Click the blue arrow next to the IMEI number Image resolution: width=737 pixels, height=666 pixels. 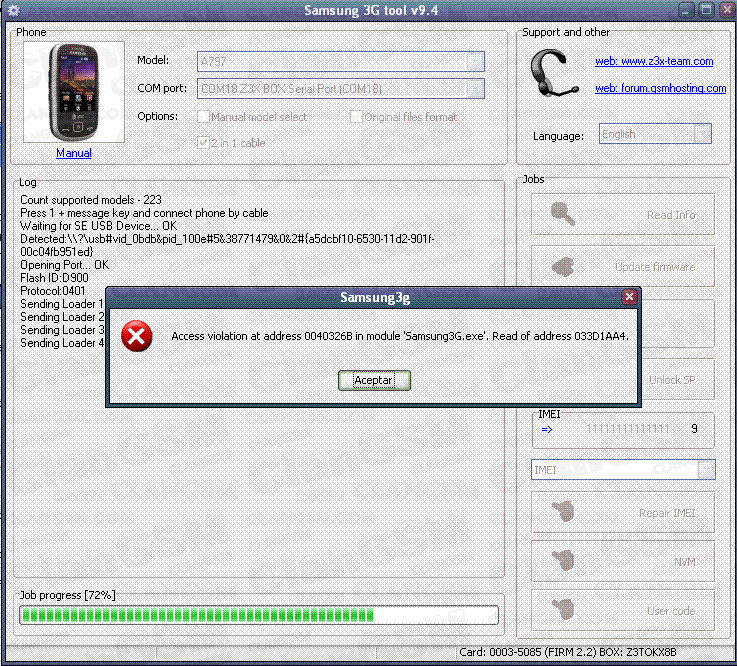click(x=547, y=429)
